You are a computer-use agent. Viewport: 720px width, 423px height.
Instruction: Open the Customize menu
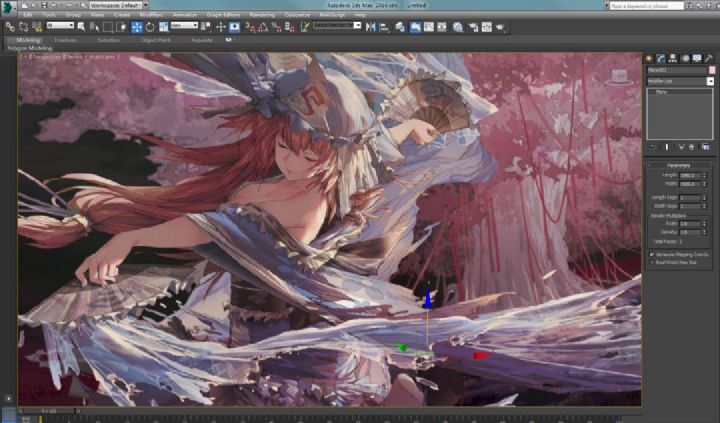tap(297, 15)
